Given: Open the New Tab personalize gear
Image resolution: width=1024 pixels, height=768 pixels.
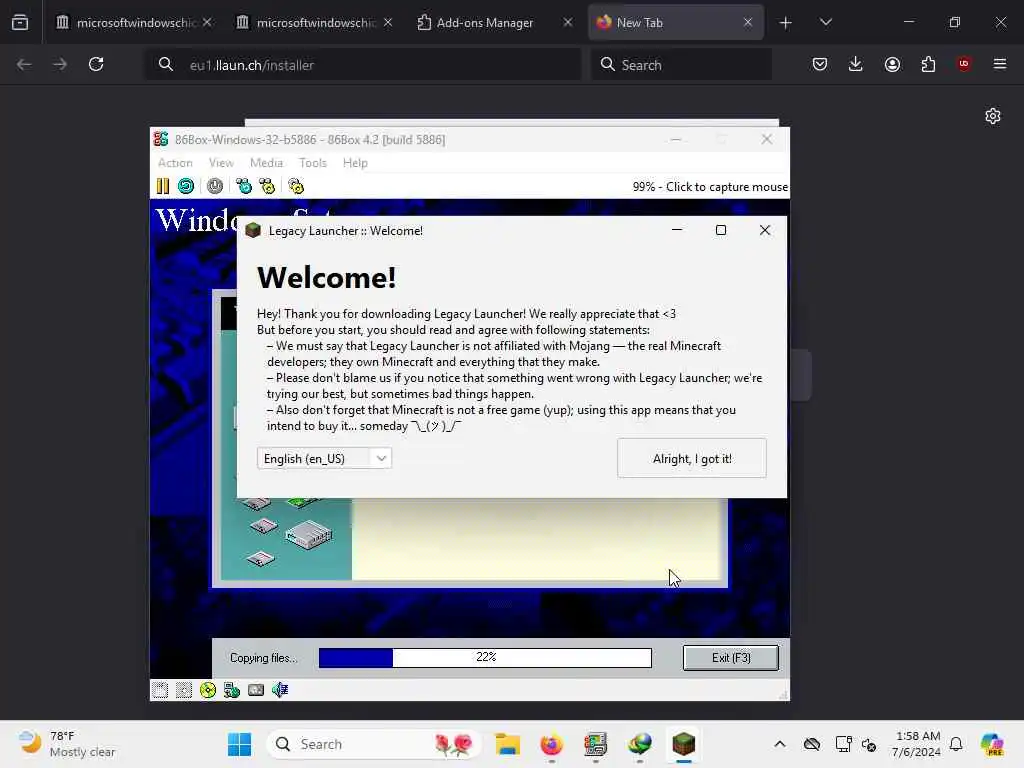Looking at the screenshot, I should (x=993, y=116).
